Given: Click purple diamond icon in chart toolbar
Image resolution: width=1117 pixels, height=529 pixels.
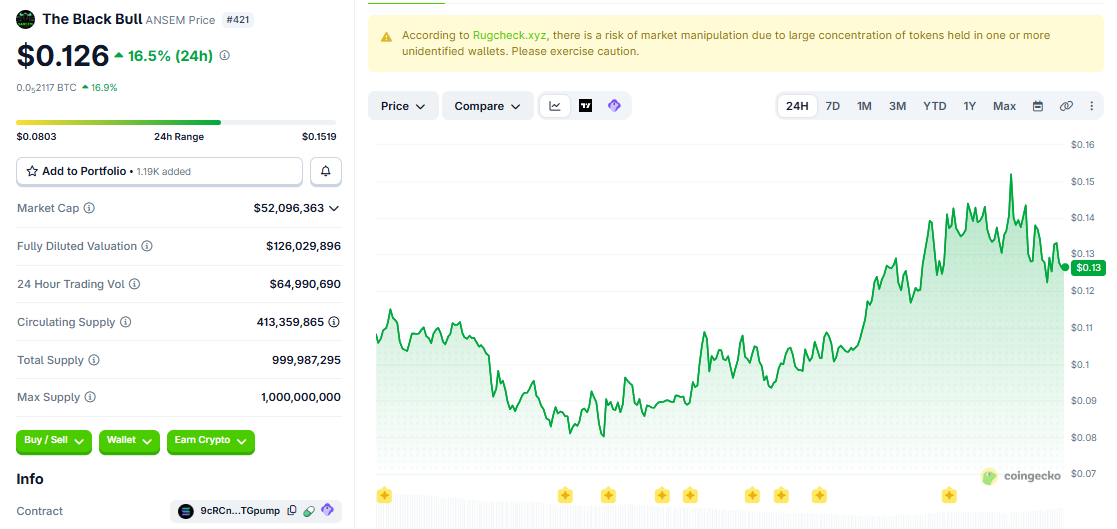Looking at the screenshot, I should [614, 106].
